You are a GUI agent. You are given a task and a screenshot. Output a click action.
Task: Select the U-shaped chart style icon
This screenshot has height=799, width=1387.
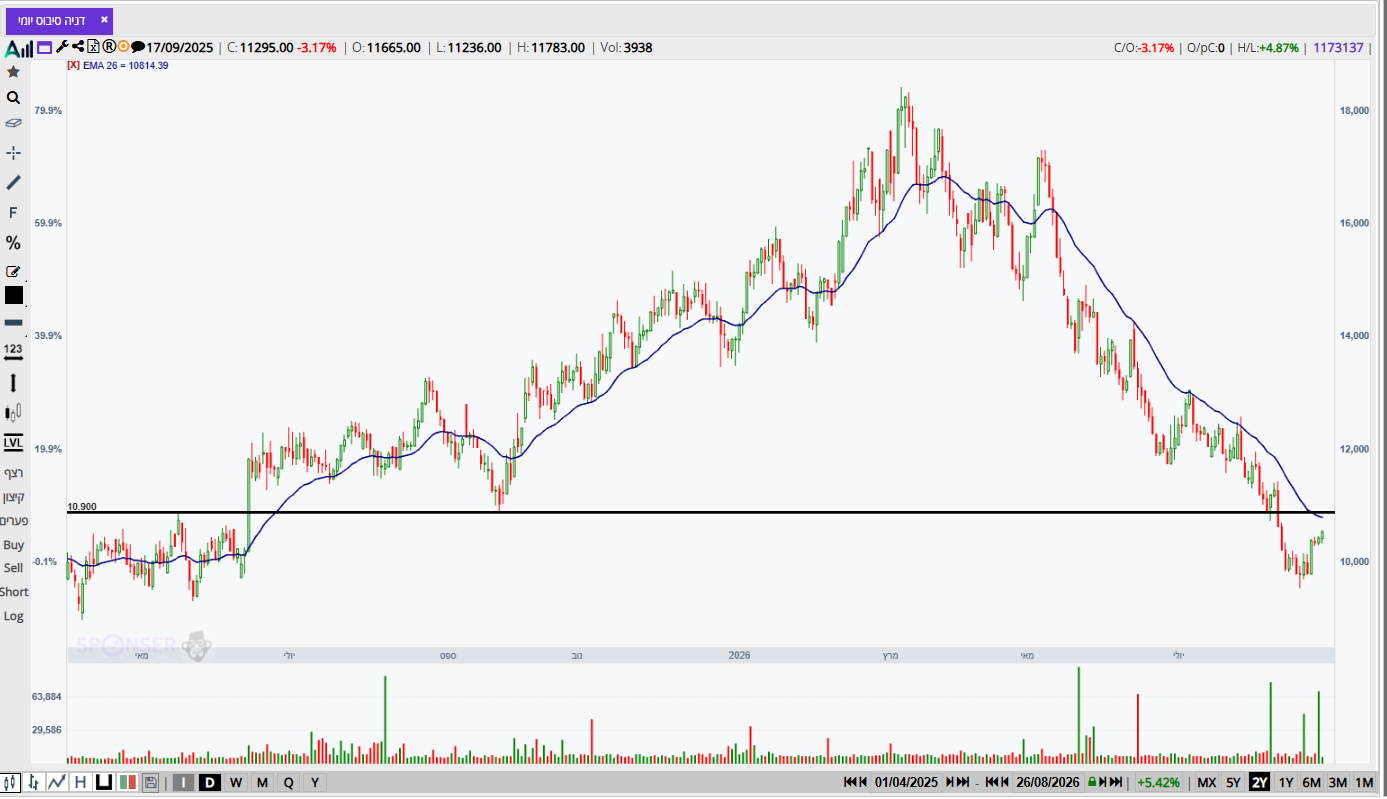(x=103, y=782)
